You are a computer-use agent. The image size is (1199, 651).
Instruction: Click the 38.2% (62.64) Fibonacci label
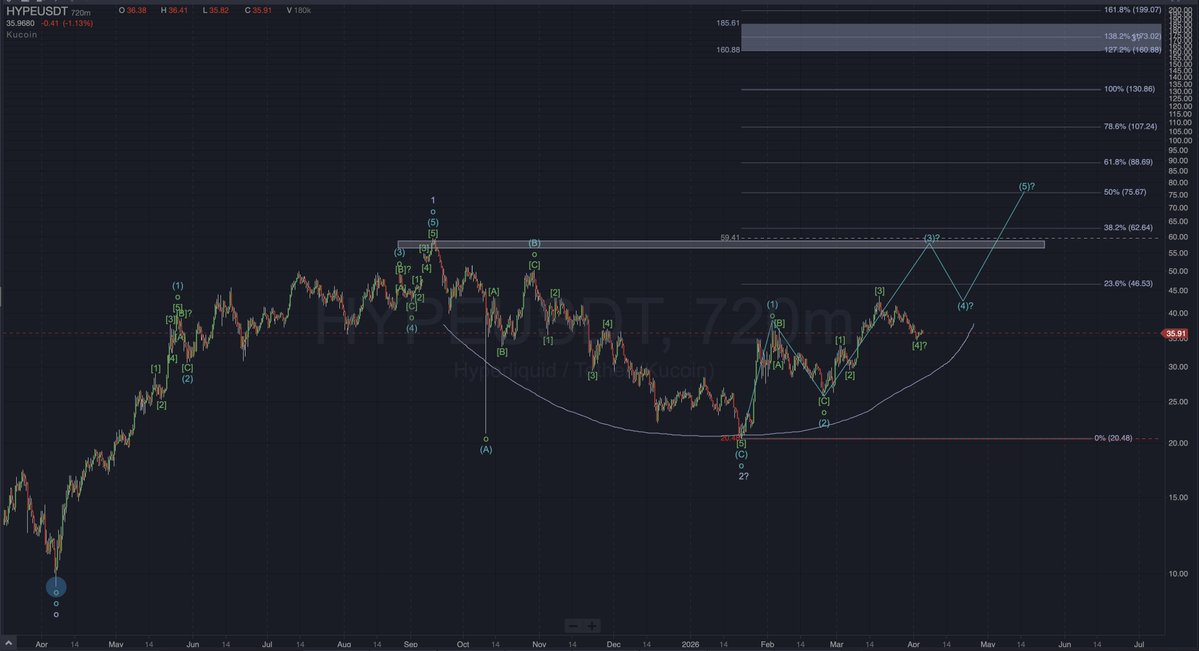[x=1128, y=227]
